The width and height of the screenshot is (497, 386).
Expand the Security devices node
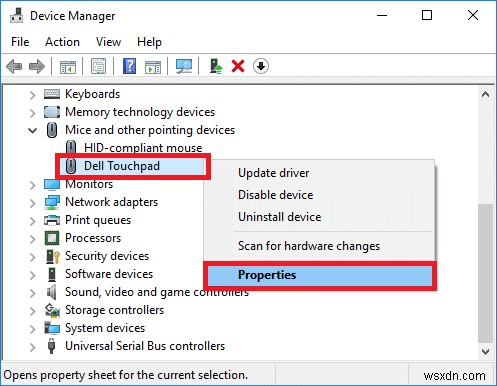pos(32,257)
